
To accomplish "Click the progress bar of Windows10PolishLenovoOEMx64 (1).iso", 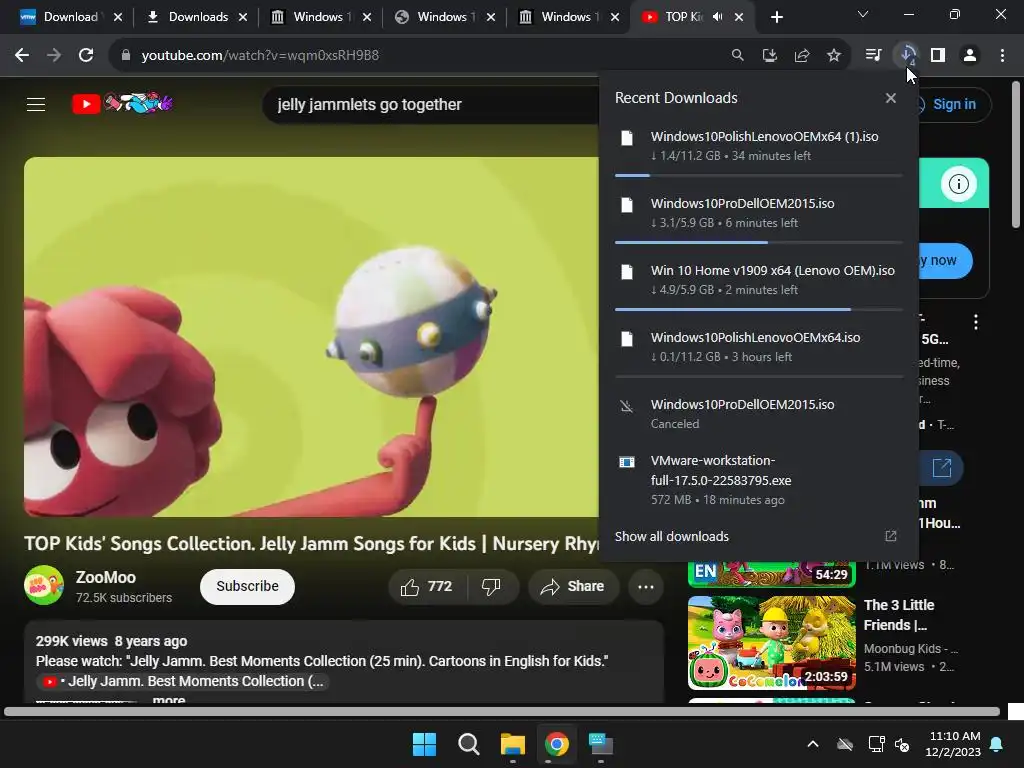I will click(x=759, y=175).
